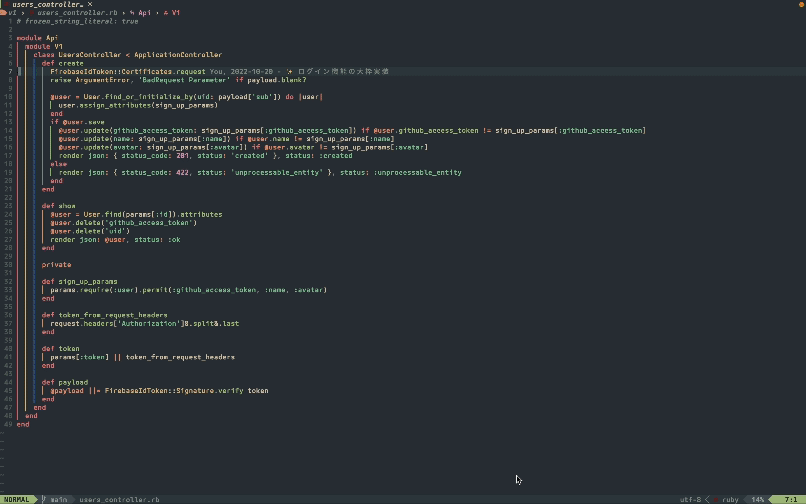Click '@user.update(avatar:' line
Image resolution: width=806 pixels, height=504 pixels.
[243, 148]
